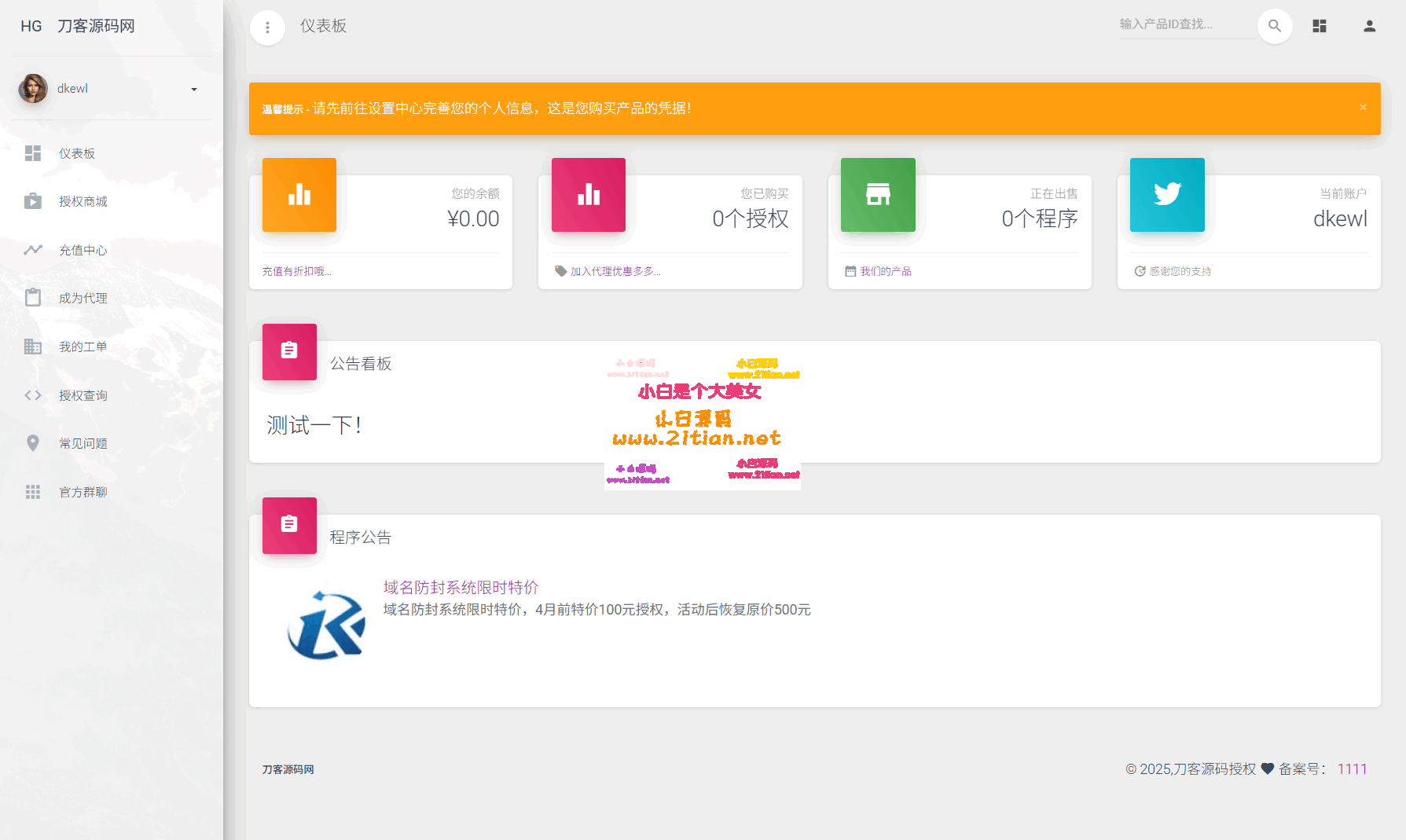Viewport: 1406px width, 840px height.
Task: Click the green storefront icon on 正在出售 card
Action: click(x=878, y=195)
